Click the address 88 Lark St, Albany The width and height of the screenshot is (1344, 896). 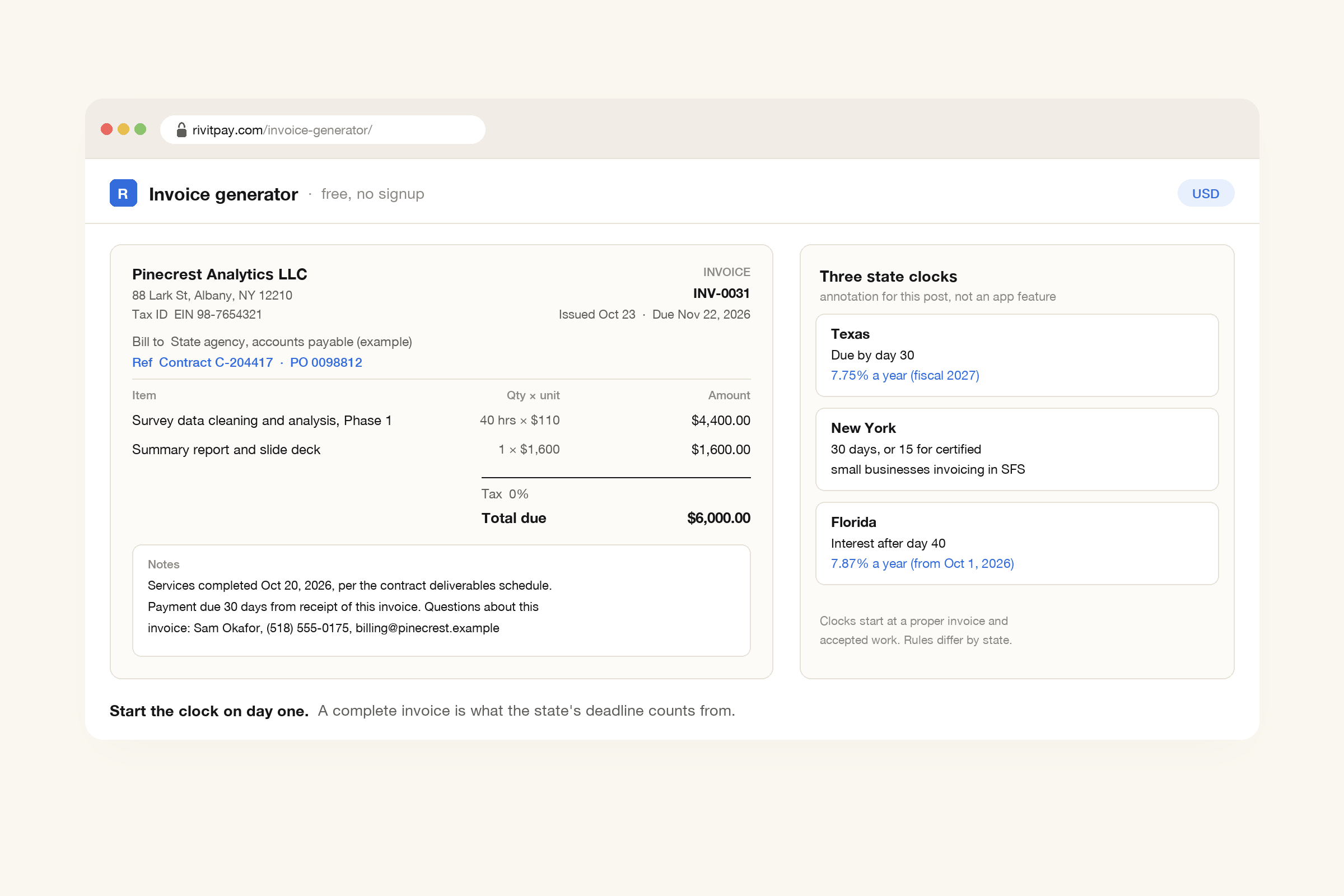212,296
